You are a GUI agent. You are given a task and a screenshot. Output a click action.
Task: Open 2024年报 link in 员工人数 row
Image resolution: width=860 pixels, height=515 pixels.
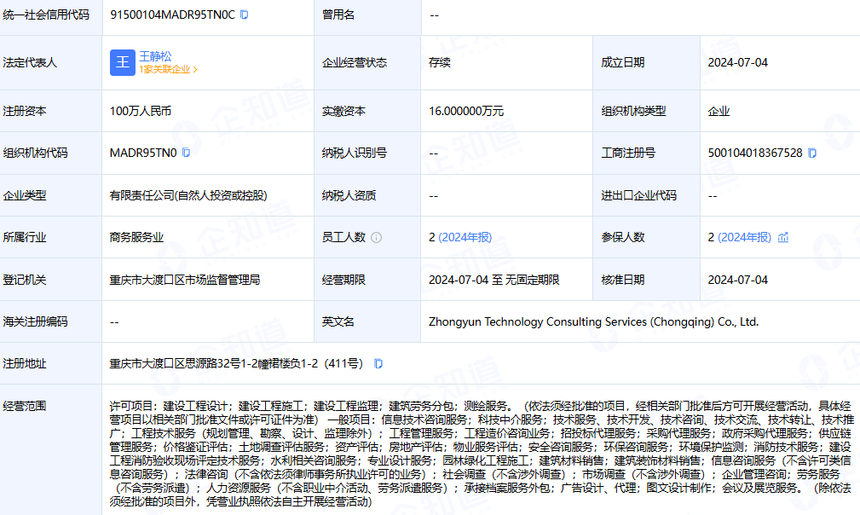pos(466,238)
